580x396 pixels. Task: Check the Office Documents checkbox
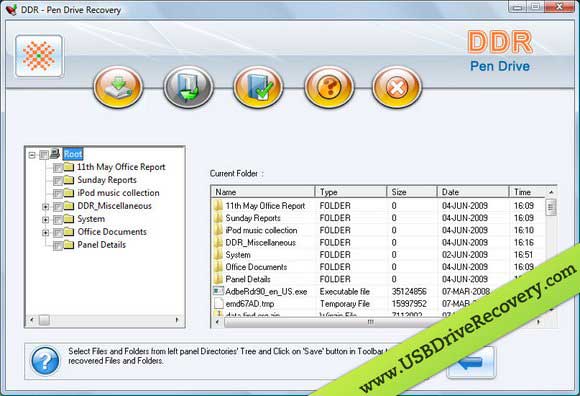58,233
